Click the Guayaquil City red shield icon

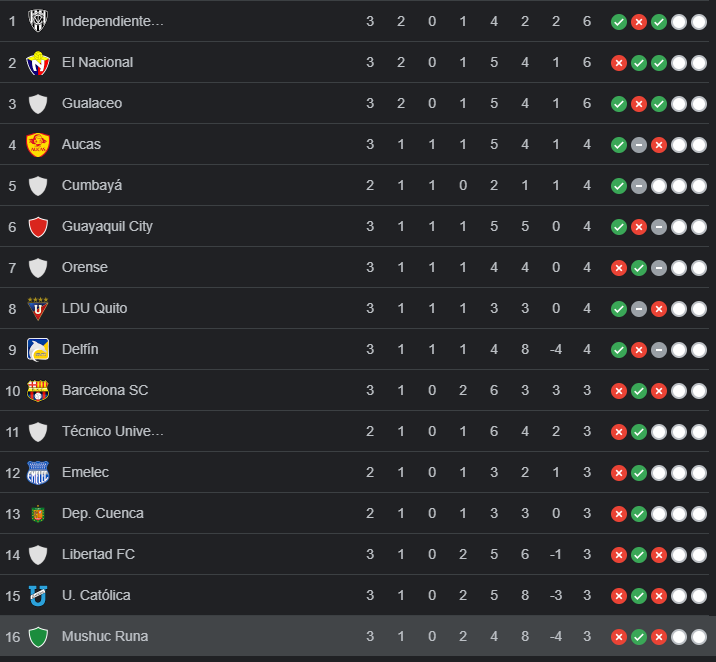pyautogui.click(x=38, y=227)
